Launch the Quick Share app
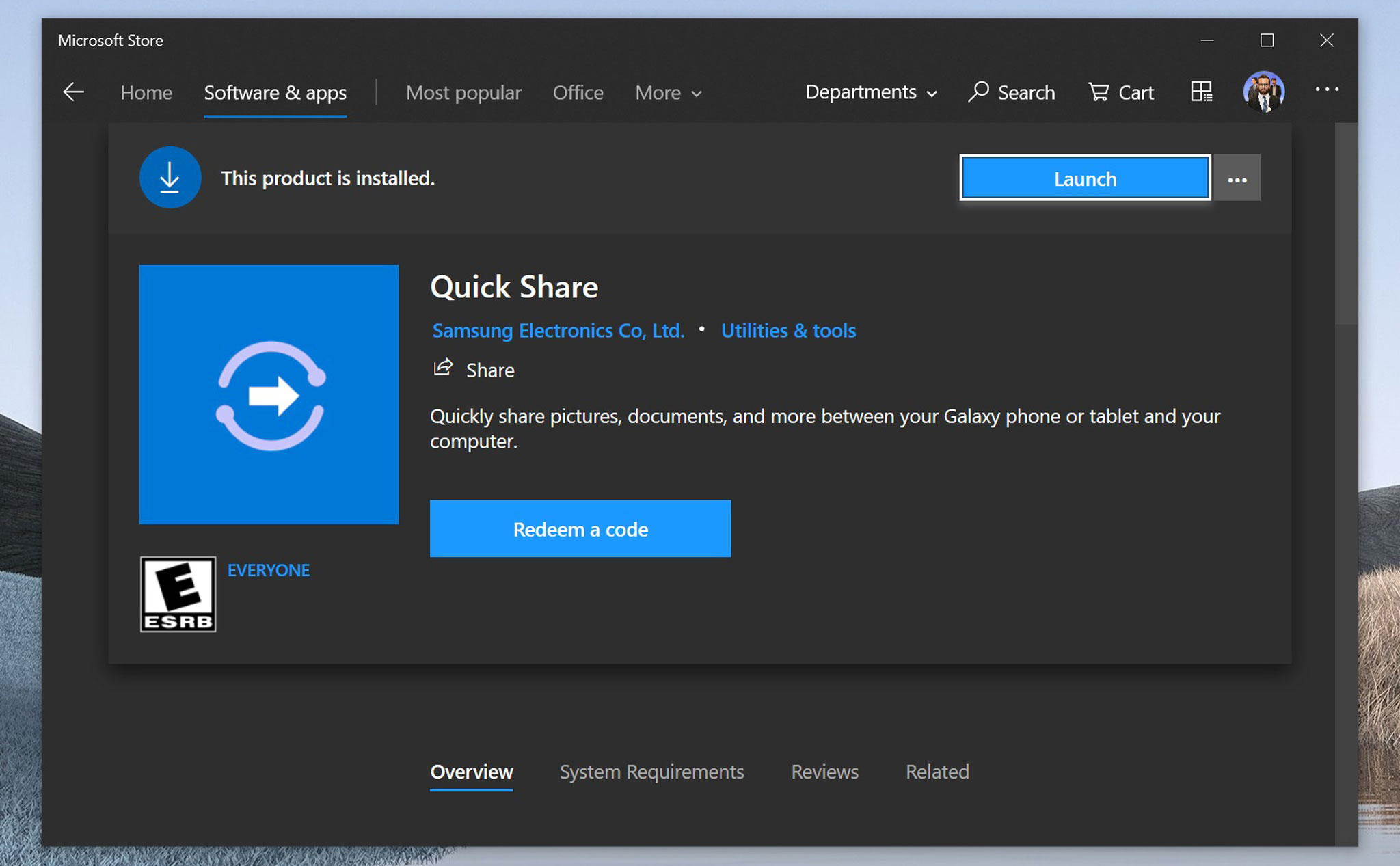 pyautogui.click(x=1084, y=178)
